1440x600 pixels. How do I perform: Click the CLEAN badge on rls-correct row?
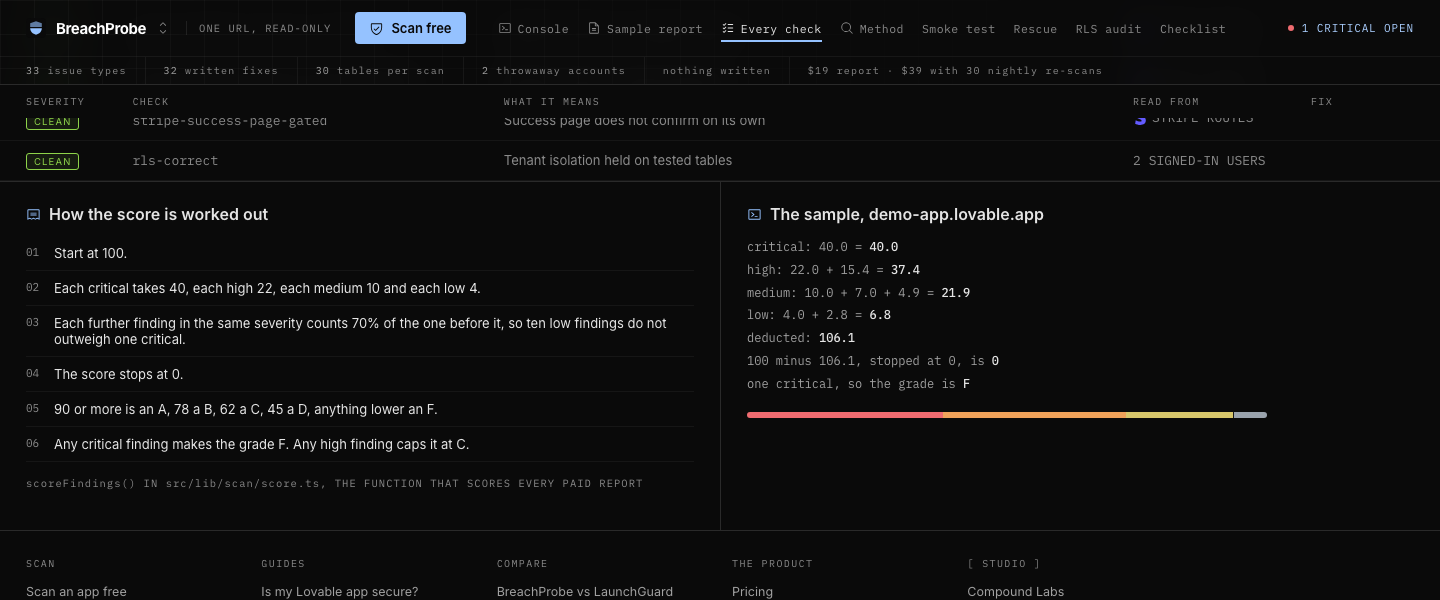click(52, 161)
